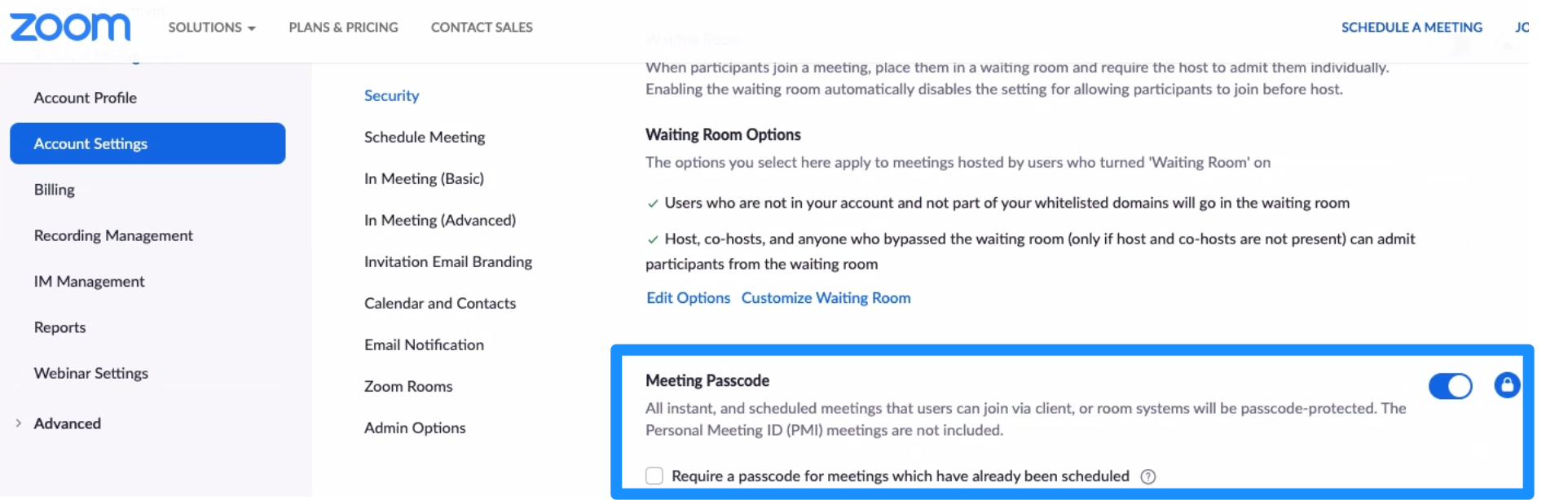Screen dimensions: 1568x500
Task: Click Schedule a Meeting link
Action: point(1412,28)
